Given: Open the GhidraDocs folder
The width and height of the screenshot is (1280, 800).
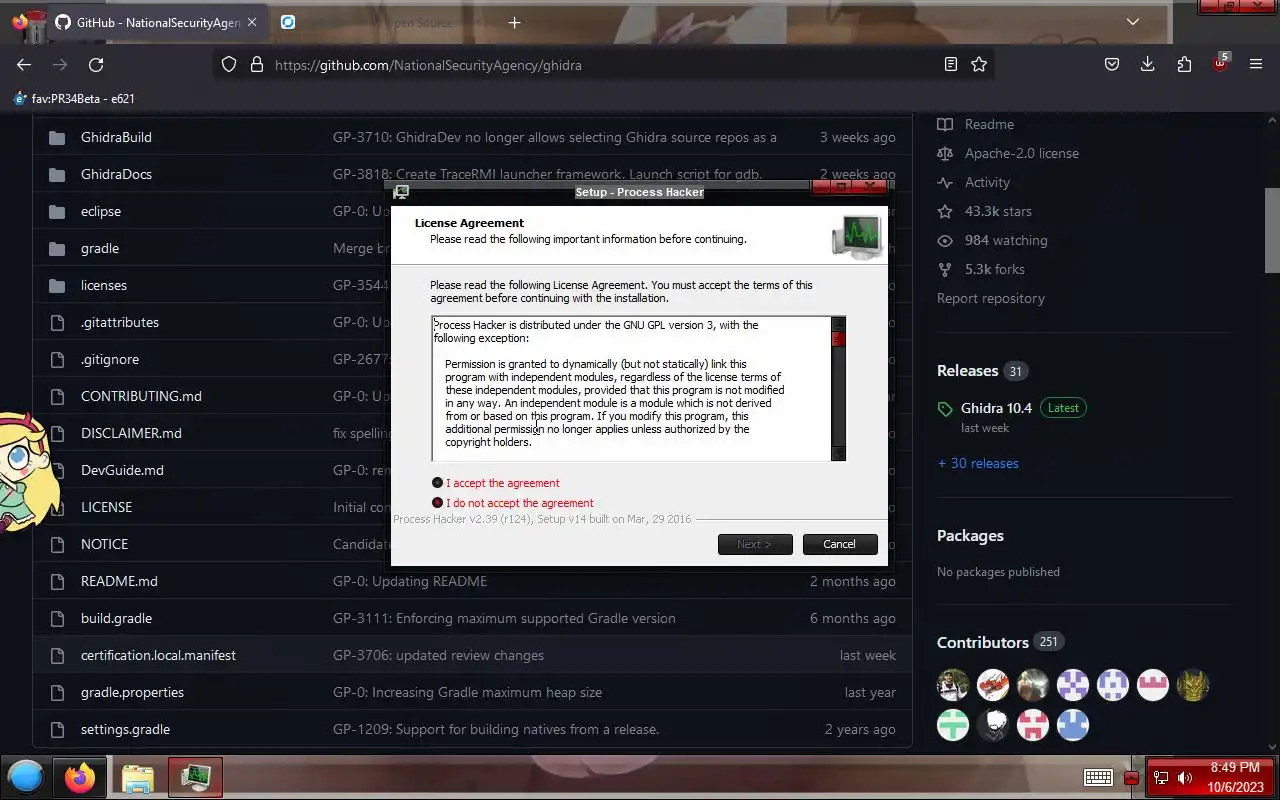Looking at the screenshot, I should coord(116,174).
